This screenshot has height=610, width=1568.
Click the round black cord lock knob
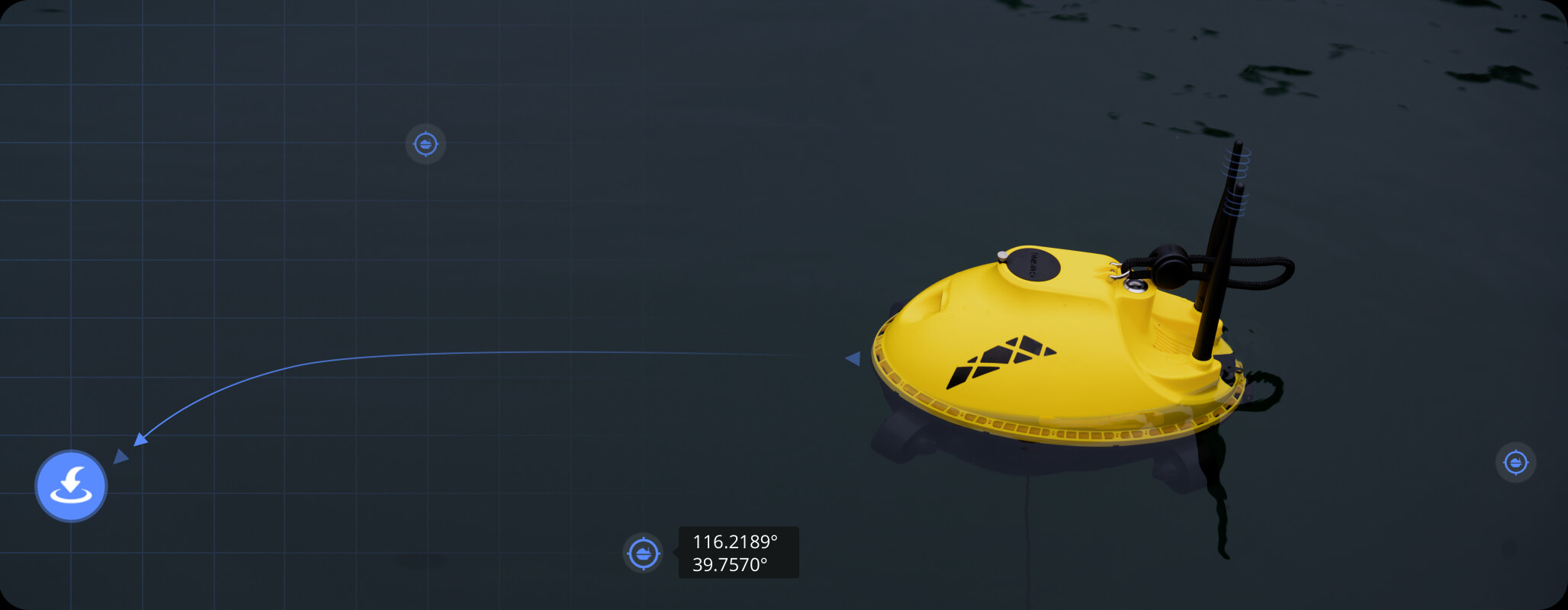pos(1168,265)
